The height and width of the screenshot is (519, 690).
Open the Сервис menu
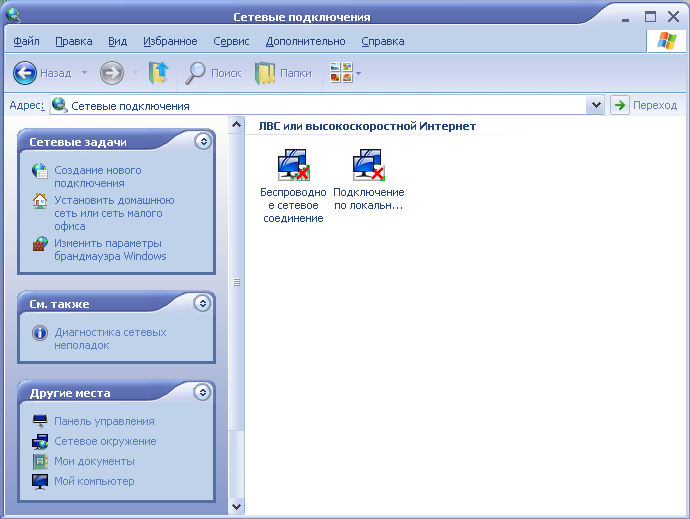[x=231, y=41]
